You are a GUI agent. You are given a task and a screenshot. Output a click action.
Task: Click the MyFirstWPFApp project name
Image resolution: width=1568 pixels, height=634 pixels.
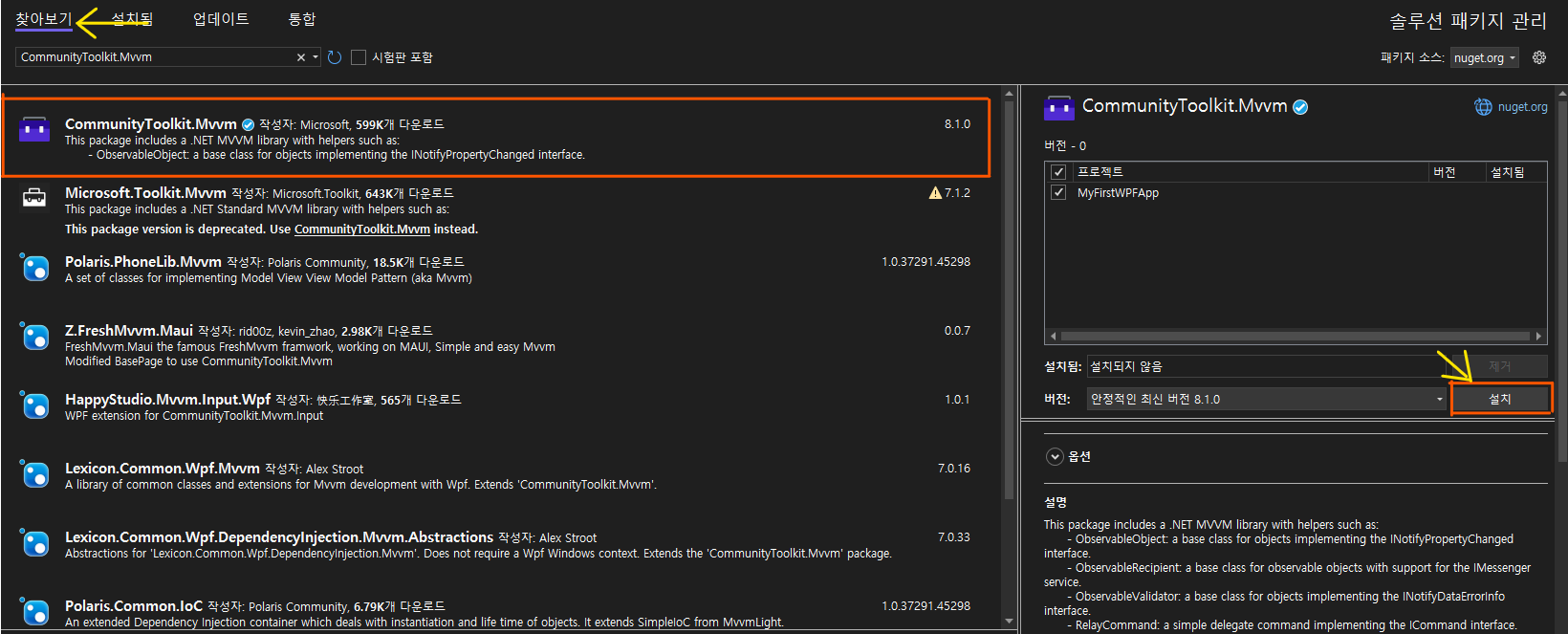point(1118,192)
